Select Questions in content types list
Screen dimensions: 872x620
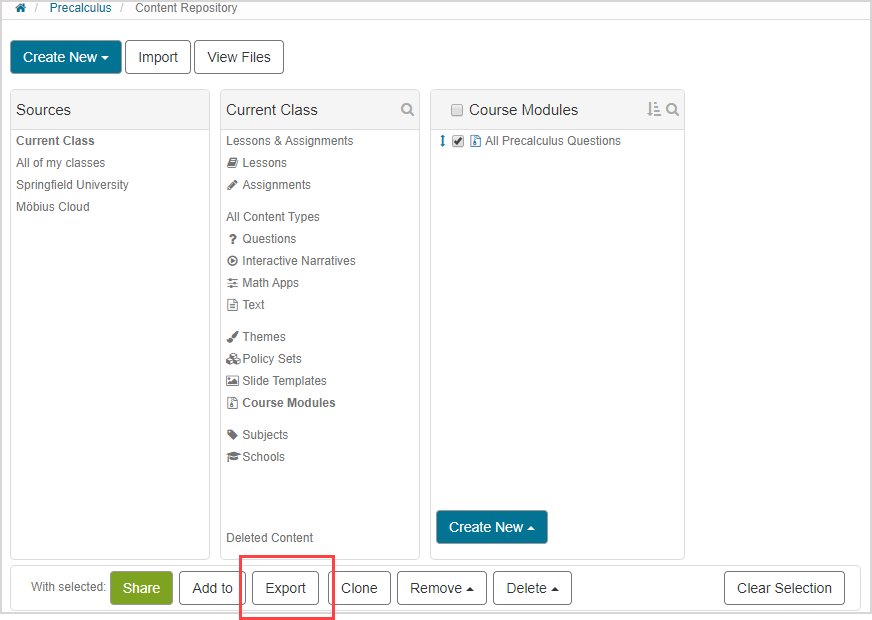click(x=268, y=239)
